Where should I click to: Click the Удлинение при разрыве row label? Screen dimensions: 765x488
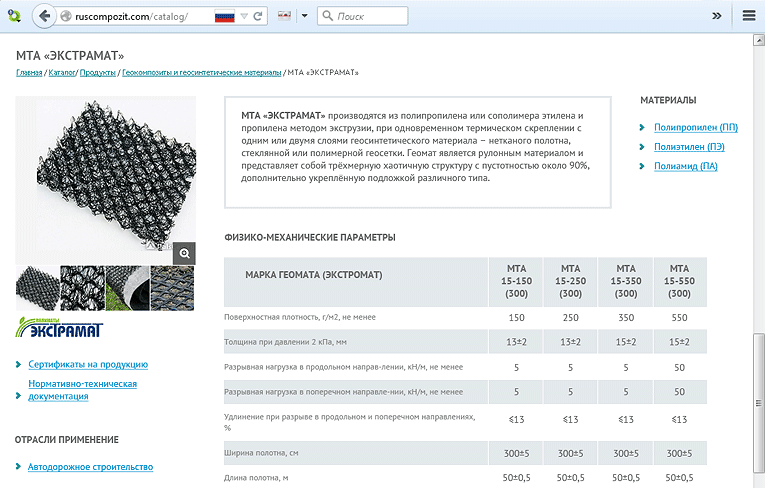(x=350, y=422)
